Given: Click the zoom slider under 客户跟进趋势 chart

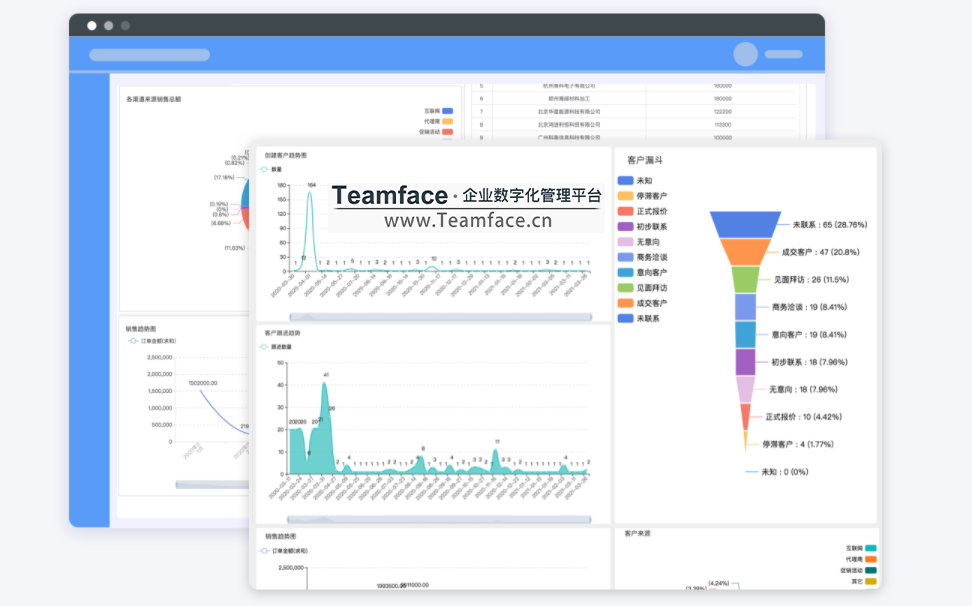Looking at the screenshot, I should tap(439, 519).
